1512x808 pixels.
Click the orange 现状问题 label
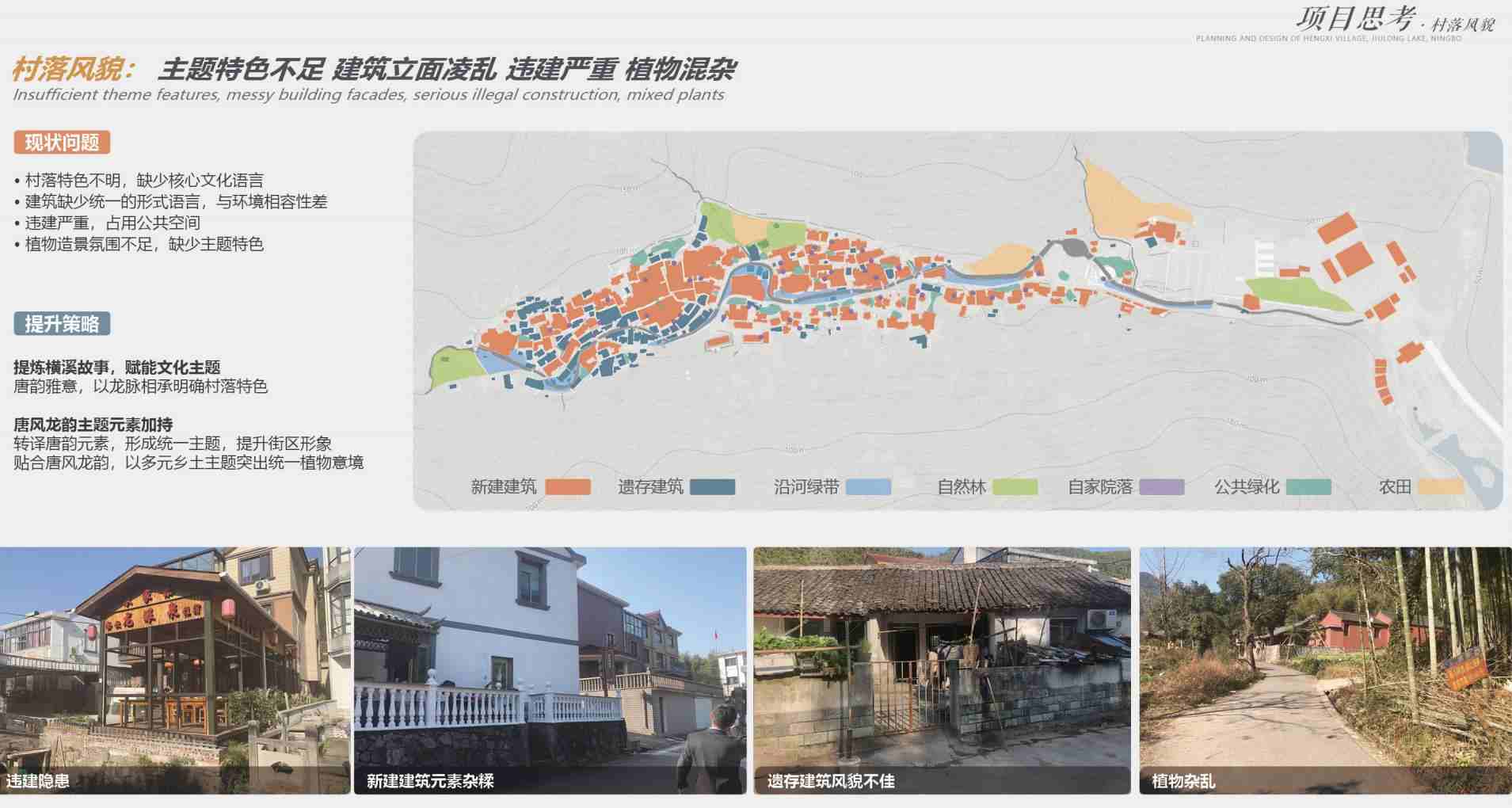[x=62, y=143]
